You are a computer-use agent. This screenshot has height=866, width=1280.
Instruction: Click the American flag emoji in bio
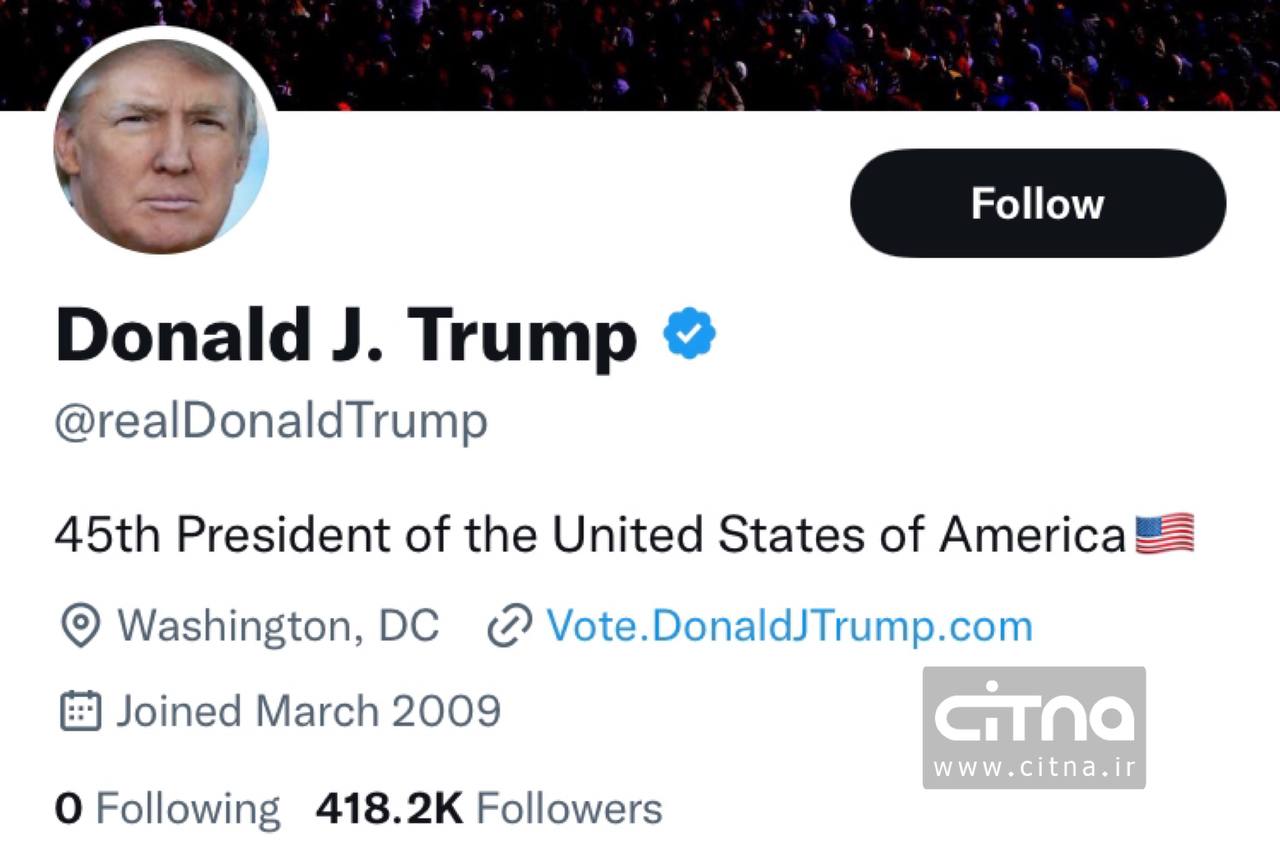[1165, 534]
